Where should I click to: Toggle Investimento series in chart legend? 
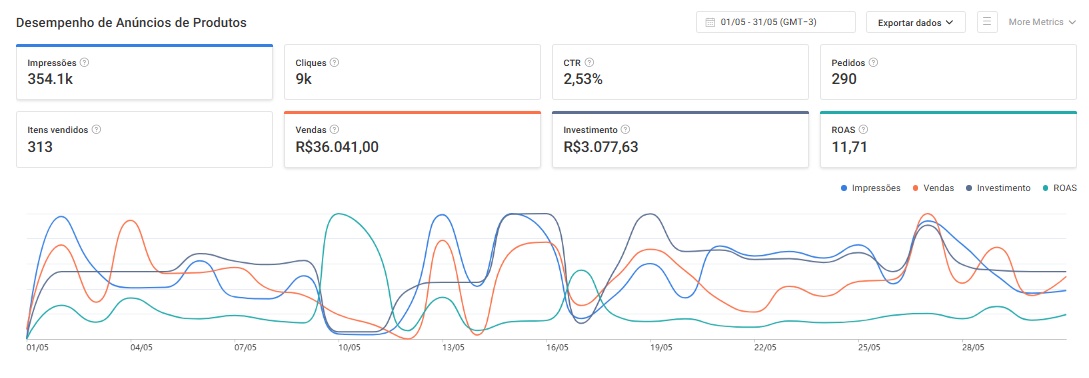[998, 188]
